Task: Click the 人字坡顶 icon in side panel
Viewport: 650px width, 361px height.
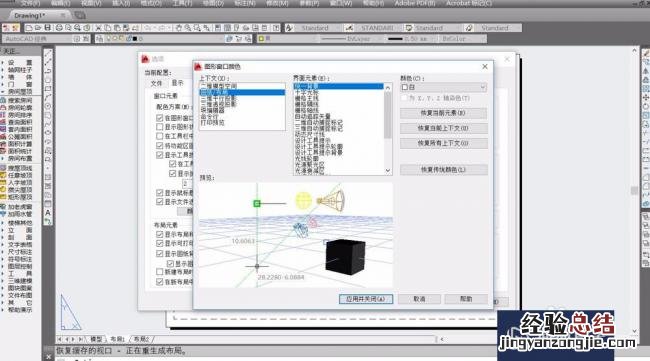Action: click(x=3, y=182)
